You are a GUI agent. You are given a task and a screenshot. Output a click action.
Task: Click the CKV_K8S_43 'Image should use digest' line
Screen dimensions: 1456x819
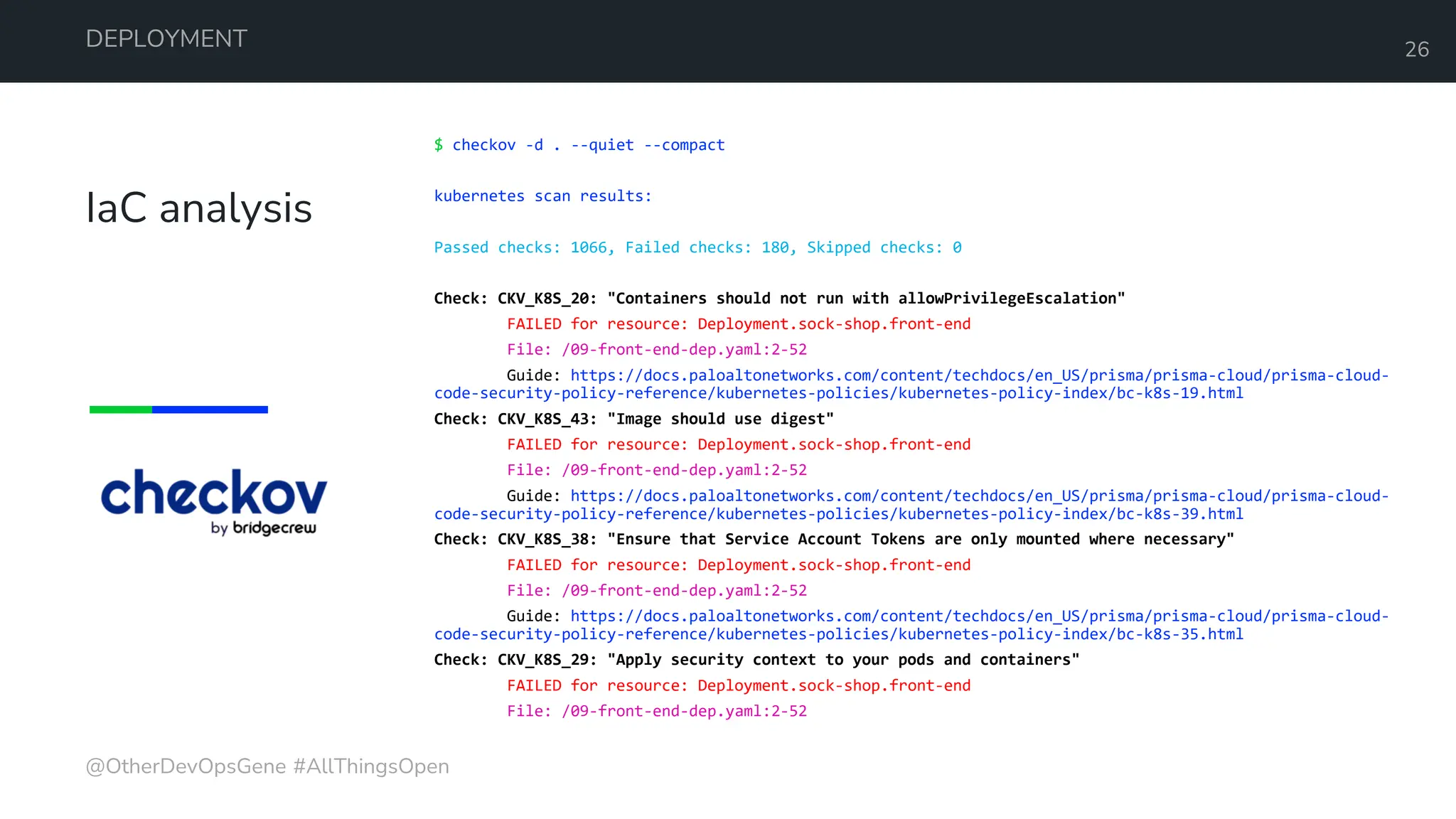[x=633, y=419]
